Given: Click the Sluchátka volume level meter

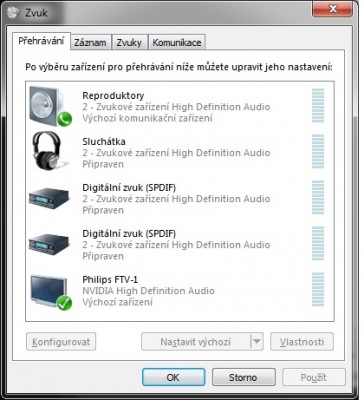Looking at the screenshot, I should tap(318, 151).
